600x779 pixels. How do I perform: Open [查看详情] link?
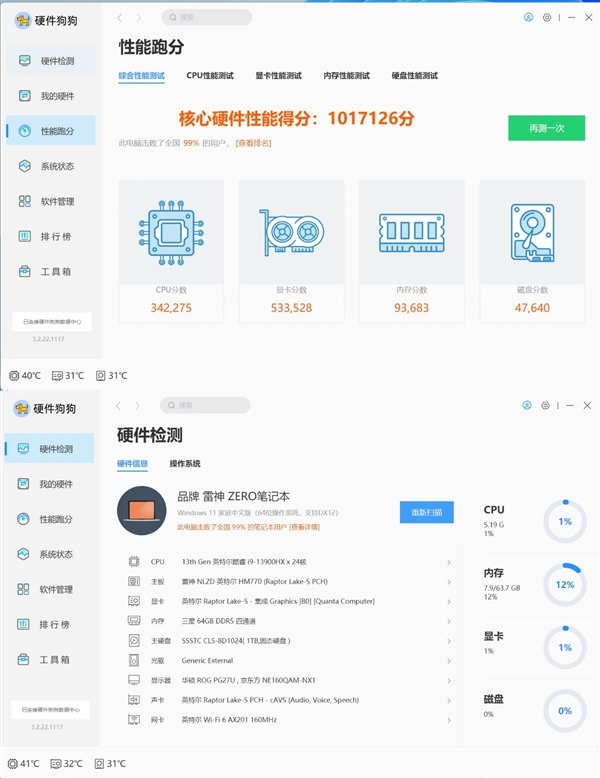tap(304, 527)
